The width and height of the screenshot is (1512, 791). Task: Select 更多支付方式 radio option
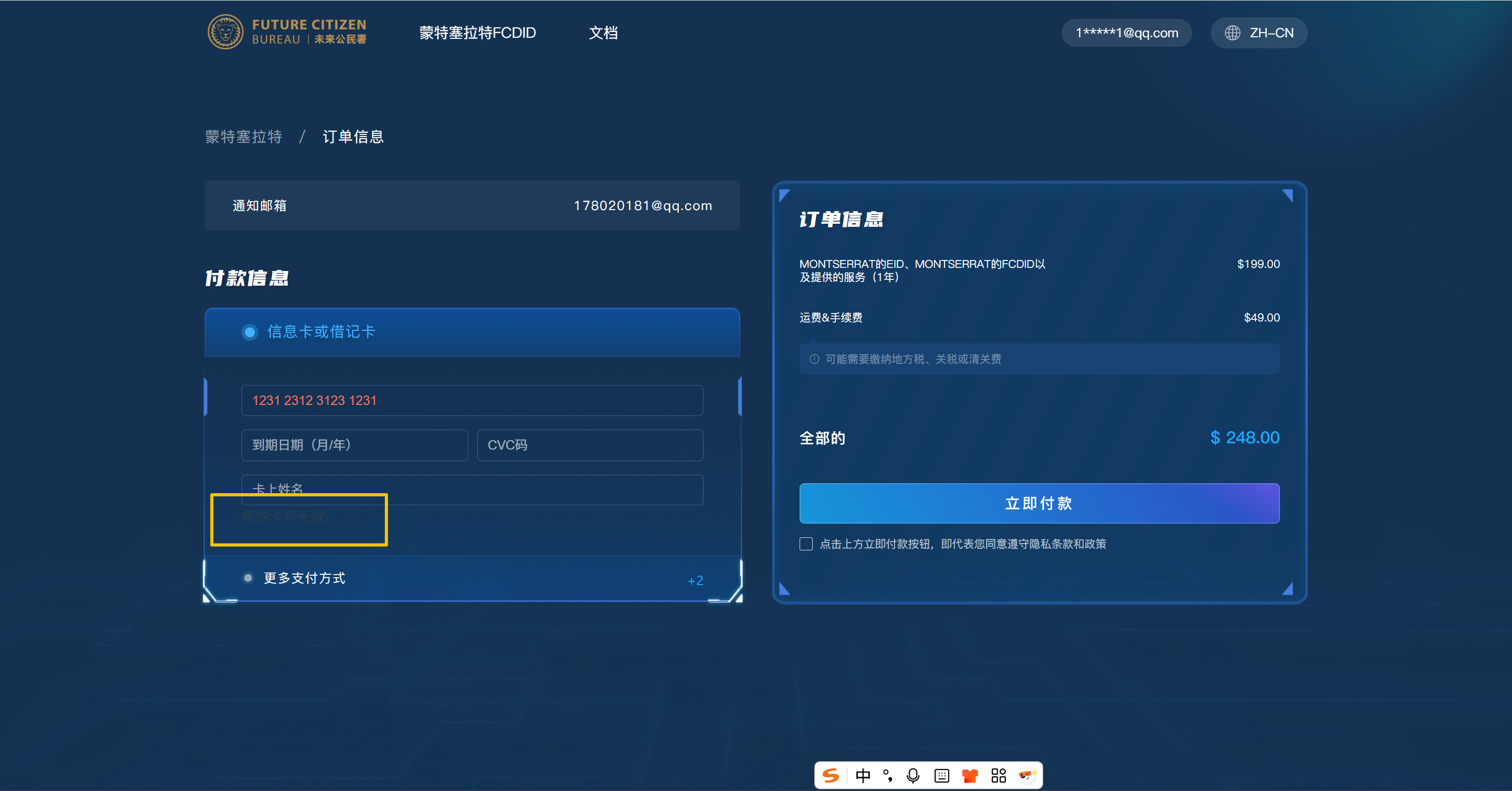(x=248, y=578)
